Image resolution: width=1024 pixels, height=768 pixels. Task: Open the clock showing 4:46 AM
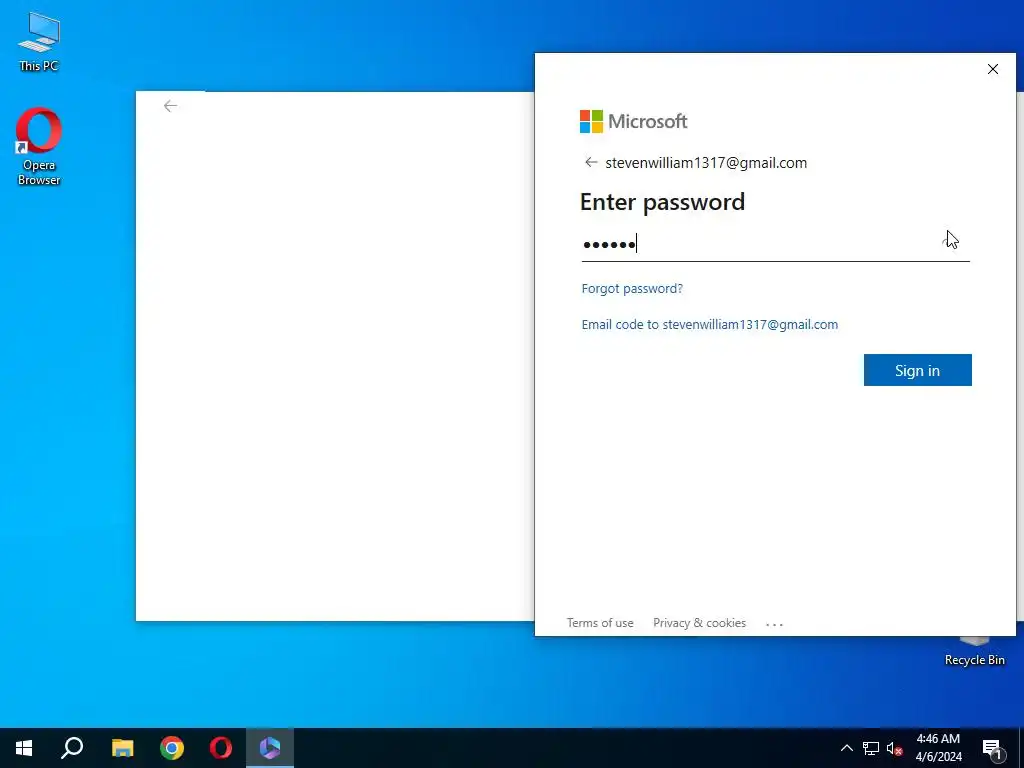click(x=938, y=748)
